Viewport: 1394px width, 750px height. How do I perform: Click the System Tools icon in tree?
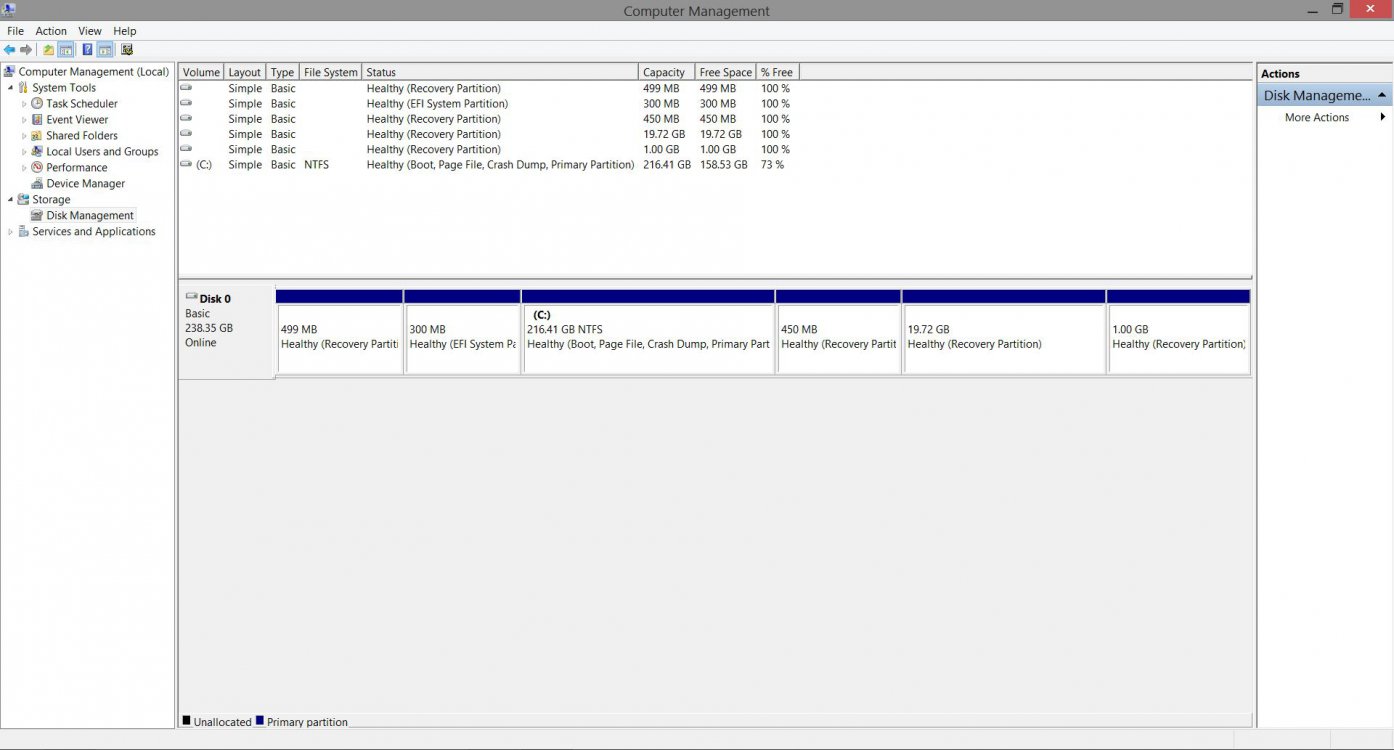pyautogui.click(x=24, y=88)
